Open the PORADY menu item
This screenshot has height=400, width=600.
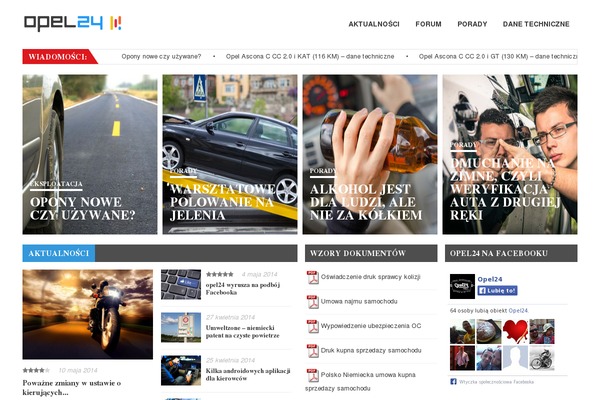(x=472, y=24)
